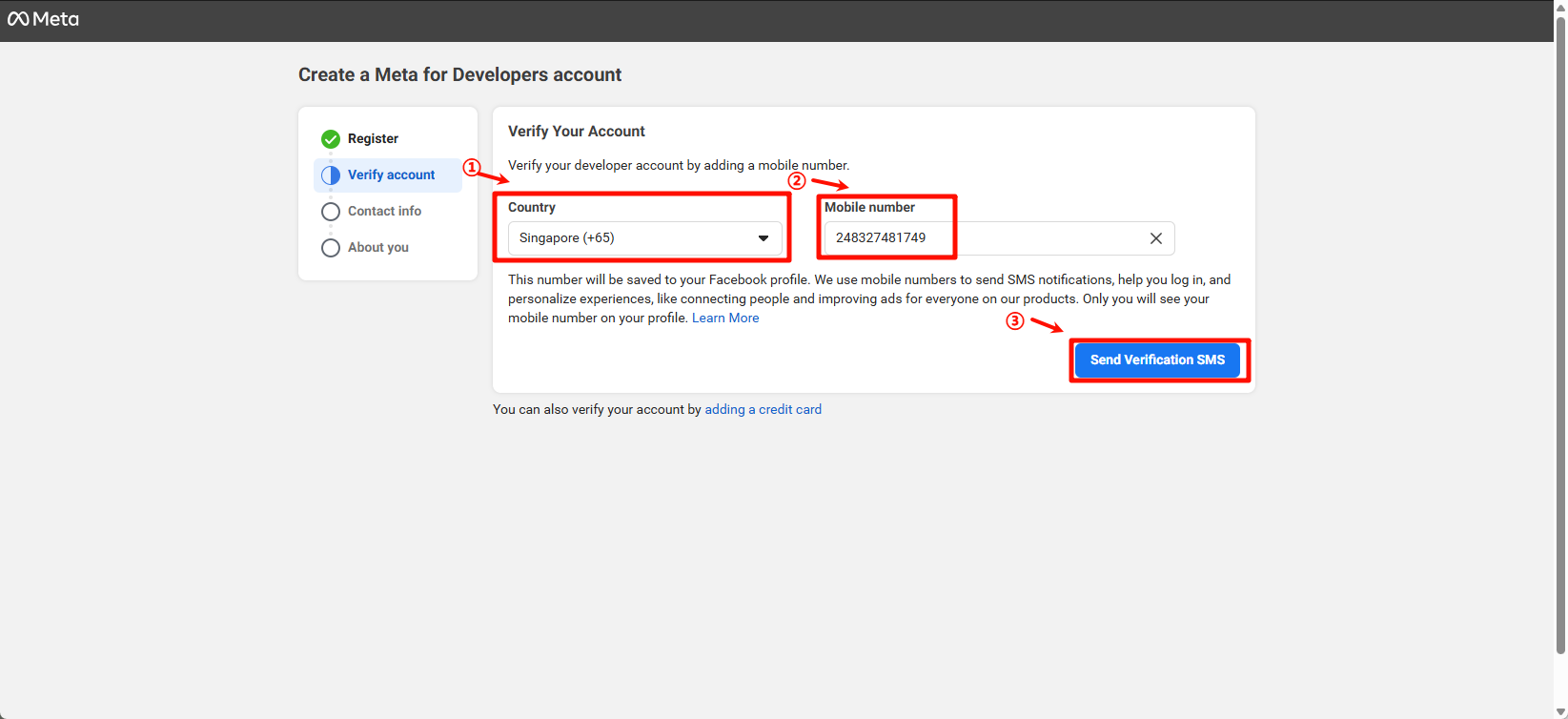Click the vertical page scrollbar thumb

pos(1559,334)
